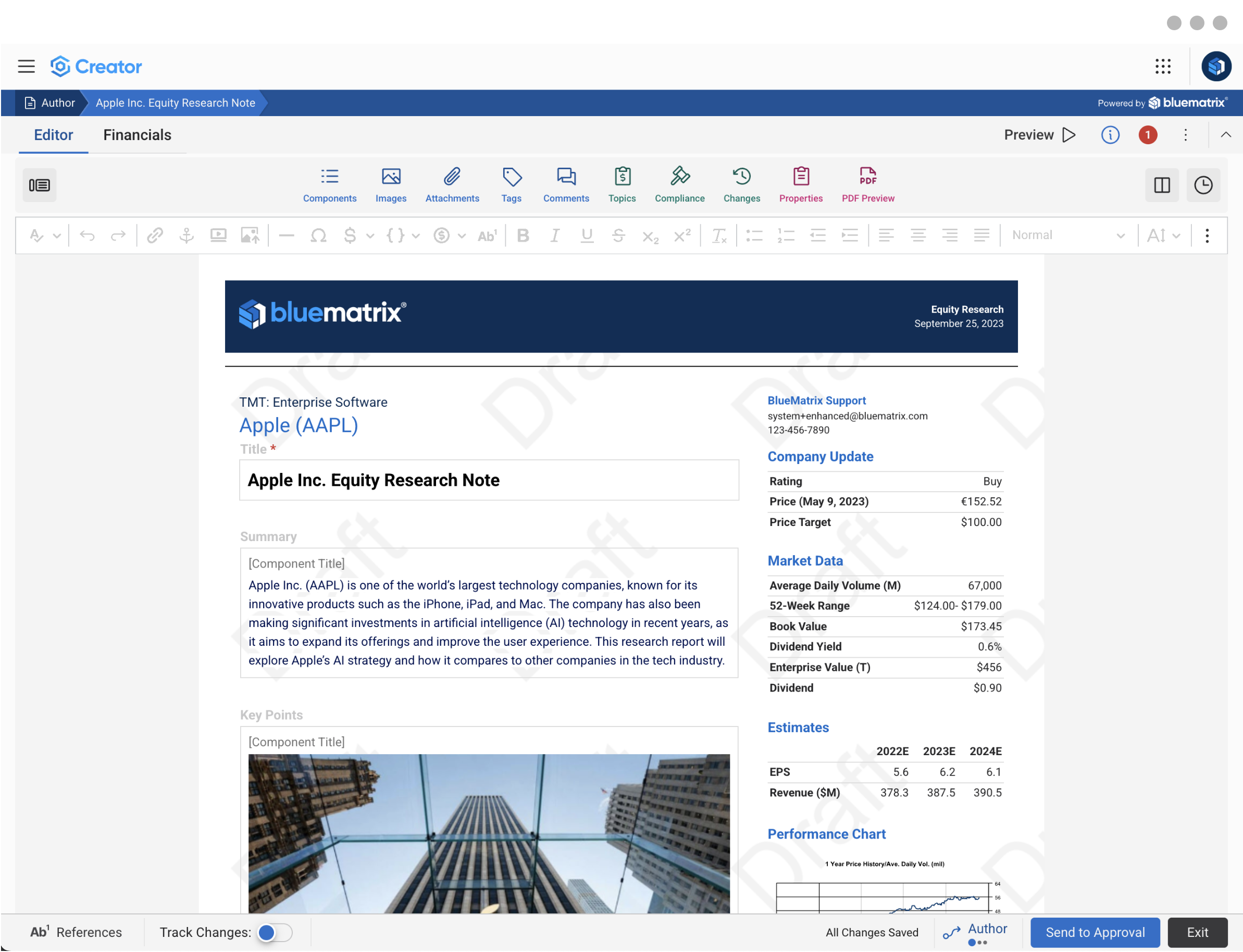Open the Changes panel
This screenshot has height=952, width=1243.
(741, 185)
